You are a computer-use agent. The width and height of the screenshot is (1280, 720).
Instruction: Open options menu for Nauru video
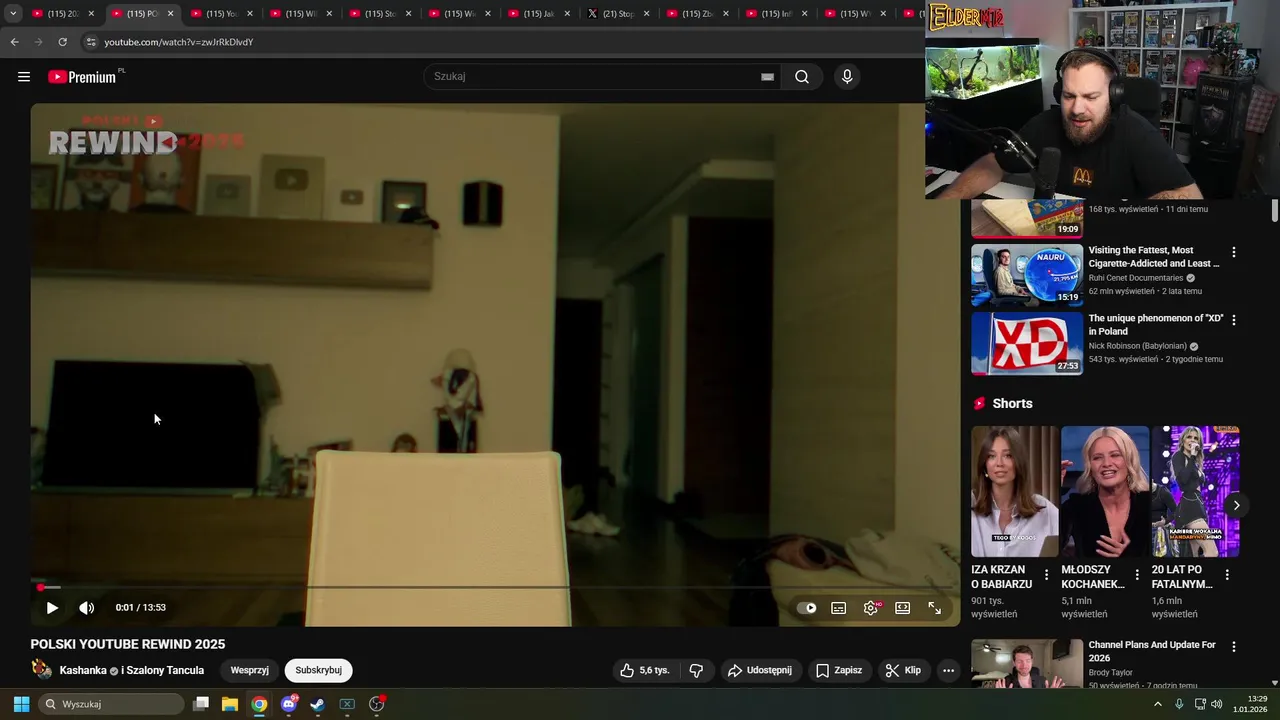(1233, 252)
